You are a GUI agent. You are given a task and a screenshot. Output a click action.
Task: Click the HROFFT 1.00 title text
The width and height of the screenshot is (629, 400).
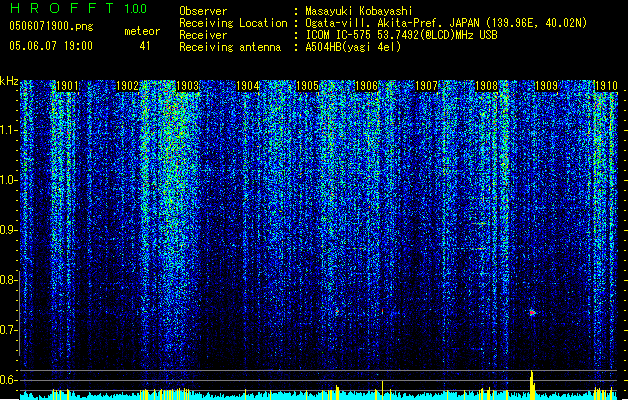79,8
